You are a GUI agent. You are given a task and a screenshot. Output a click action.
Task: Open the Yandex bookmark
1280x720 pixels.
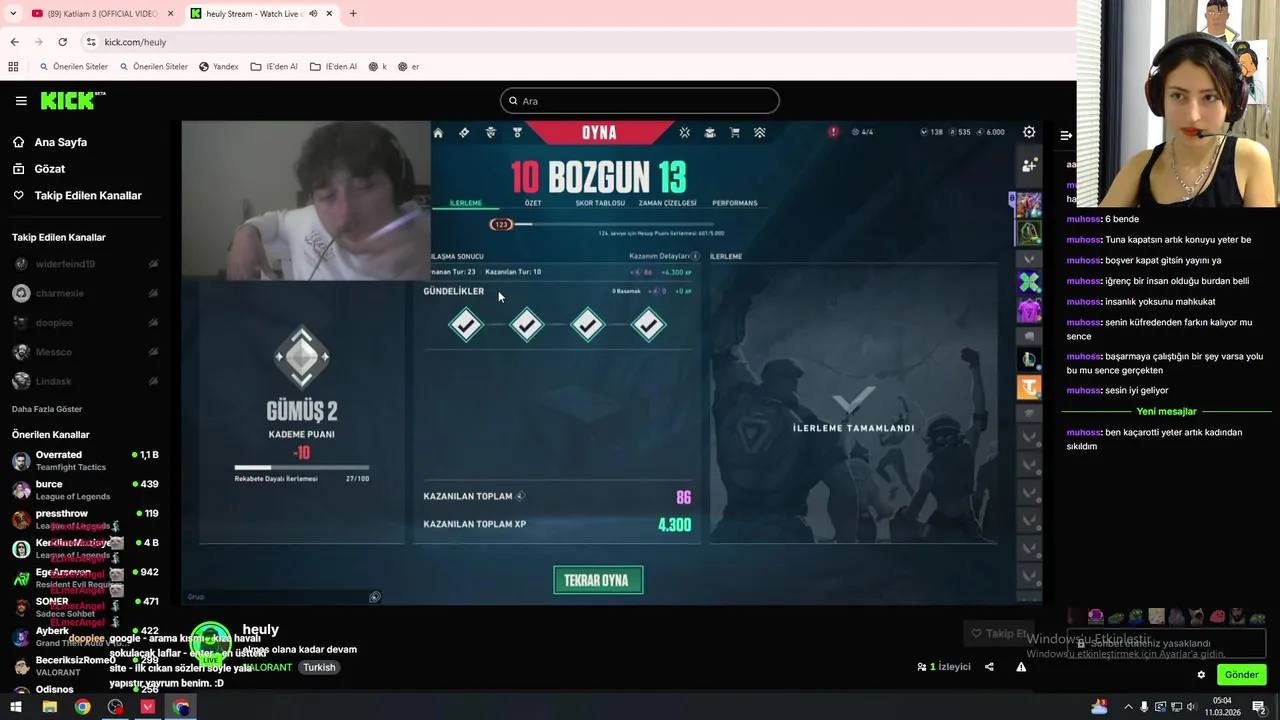tap(218, 67)
